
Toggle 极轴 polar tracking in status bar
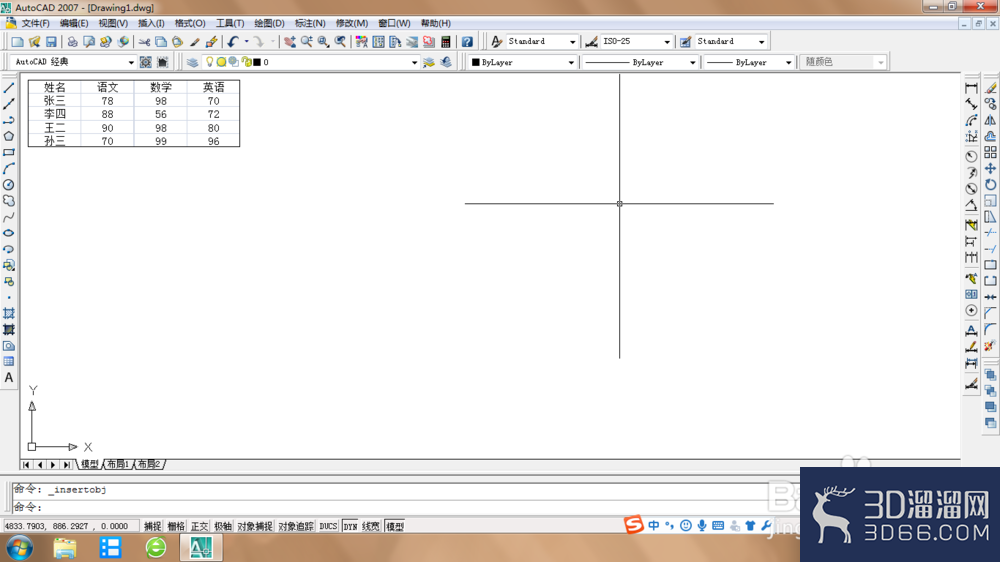(x=223, y=526)
